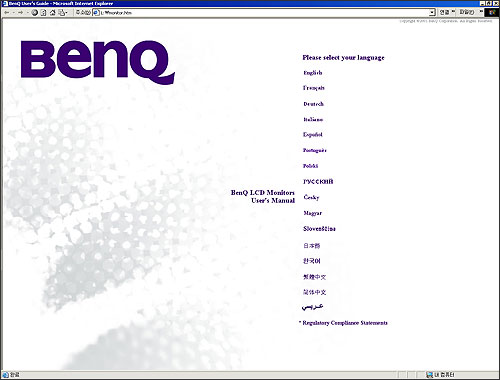Open the Links toolbar label
The image size is (500, 380).
pyautogui.click(x=444, y=12)
